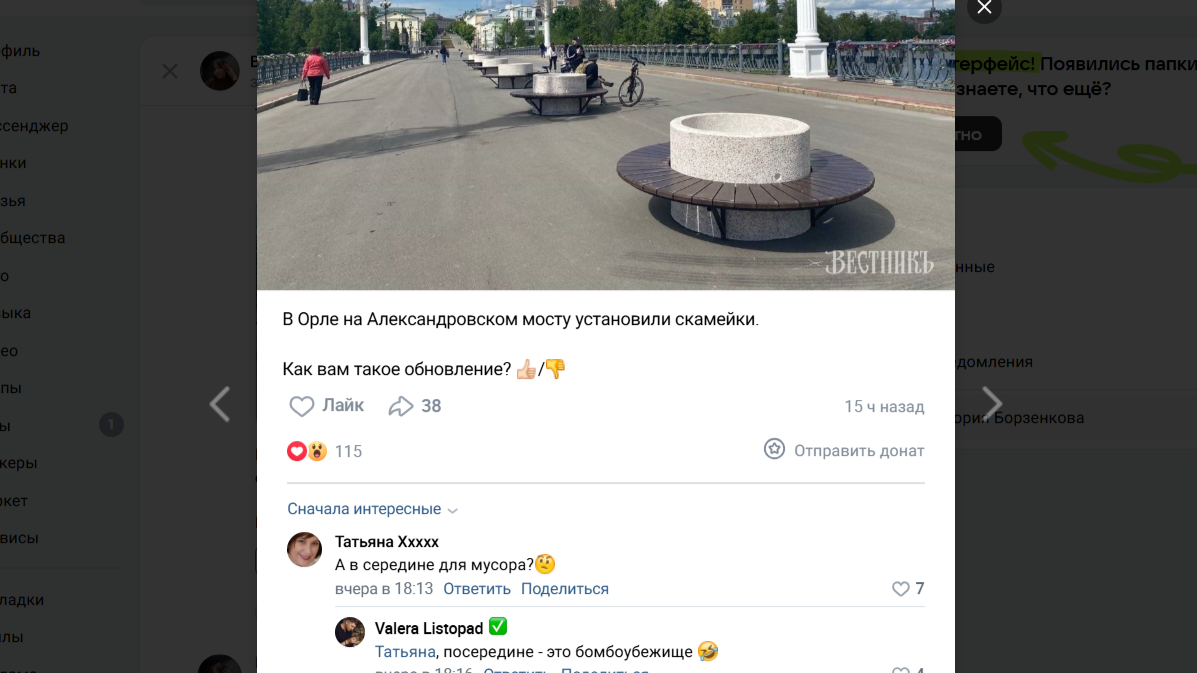This screenshot has height=673, width=1197.
Task: Open Valera Listopad's profile name
Action: tap(429, 628)
